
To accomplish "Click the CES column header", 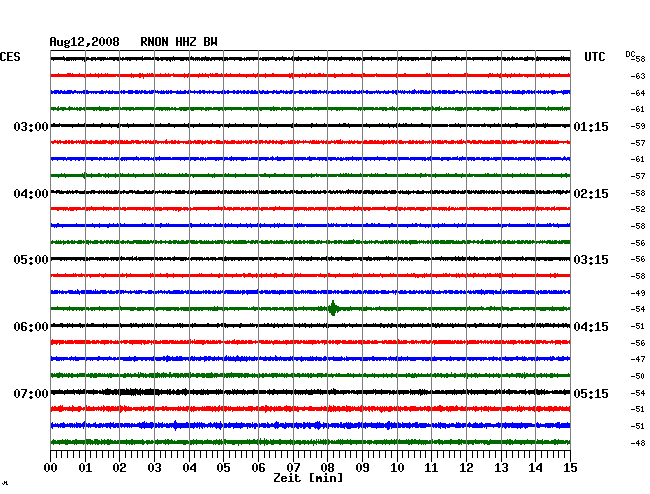I will [x=10, y=57].
